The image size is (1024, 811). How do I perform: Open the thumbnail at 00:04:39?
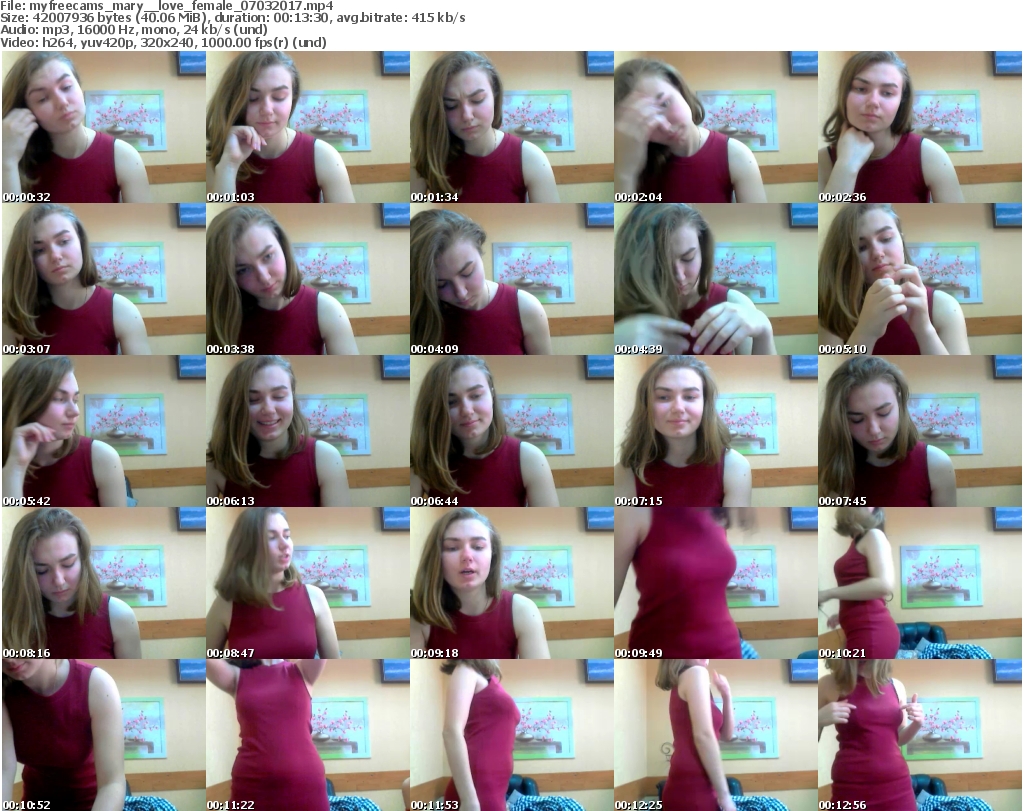pyautogui.click(x=716, y=279)
